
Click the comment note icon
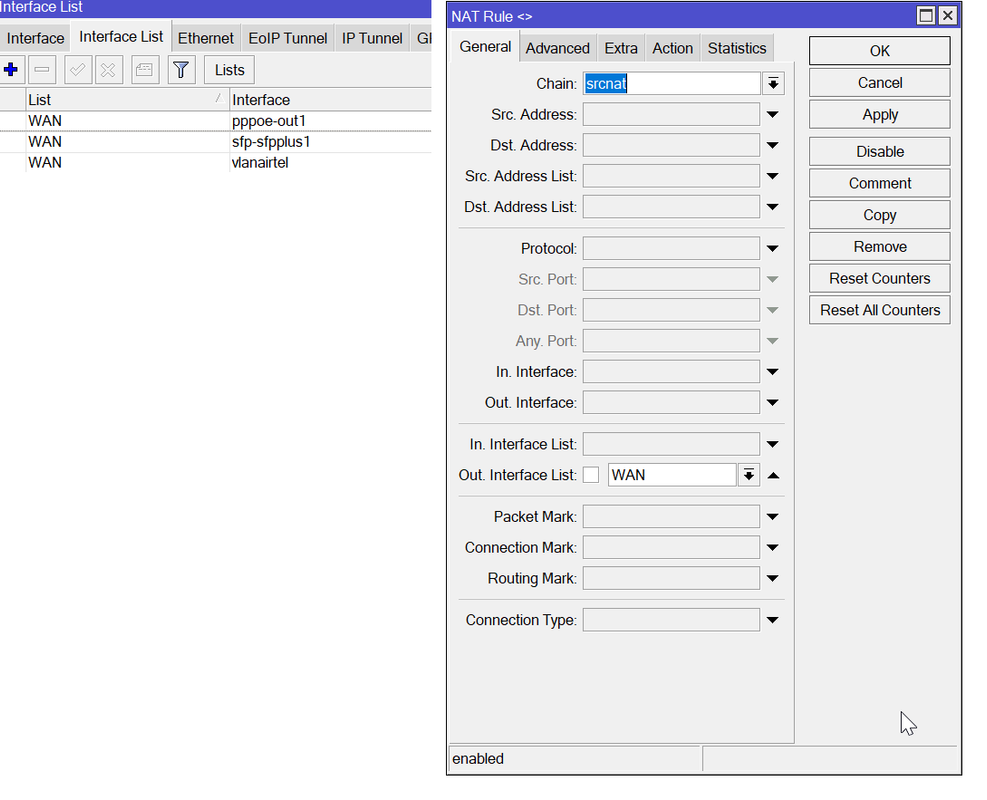(145, 70)
